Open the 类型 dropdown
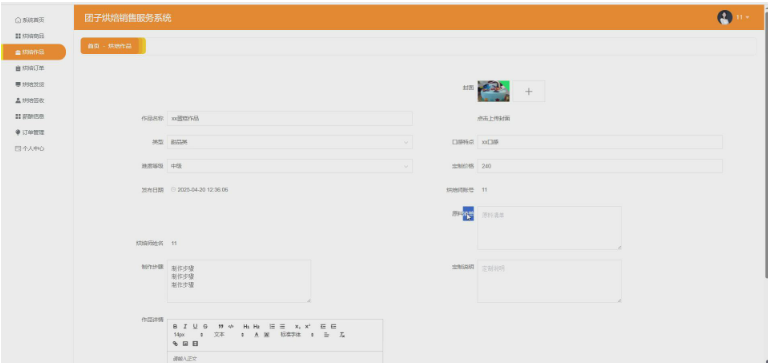Viewport: 768px width, 363px height. (289, 142)
